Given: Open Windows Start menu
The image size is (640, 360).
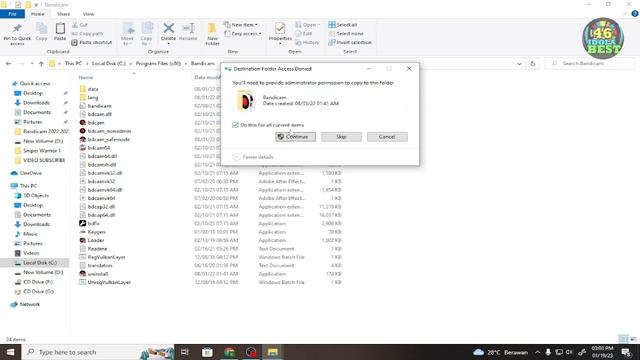Looking at the screenshot, I should [x=10, y=352].
